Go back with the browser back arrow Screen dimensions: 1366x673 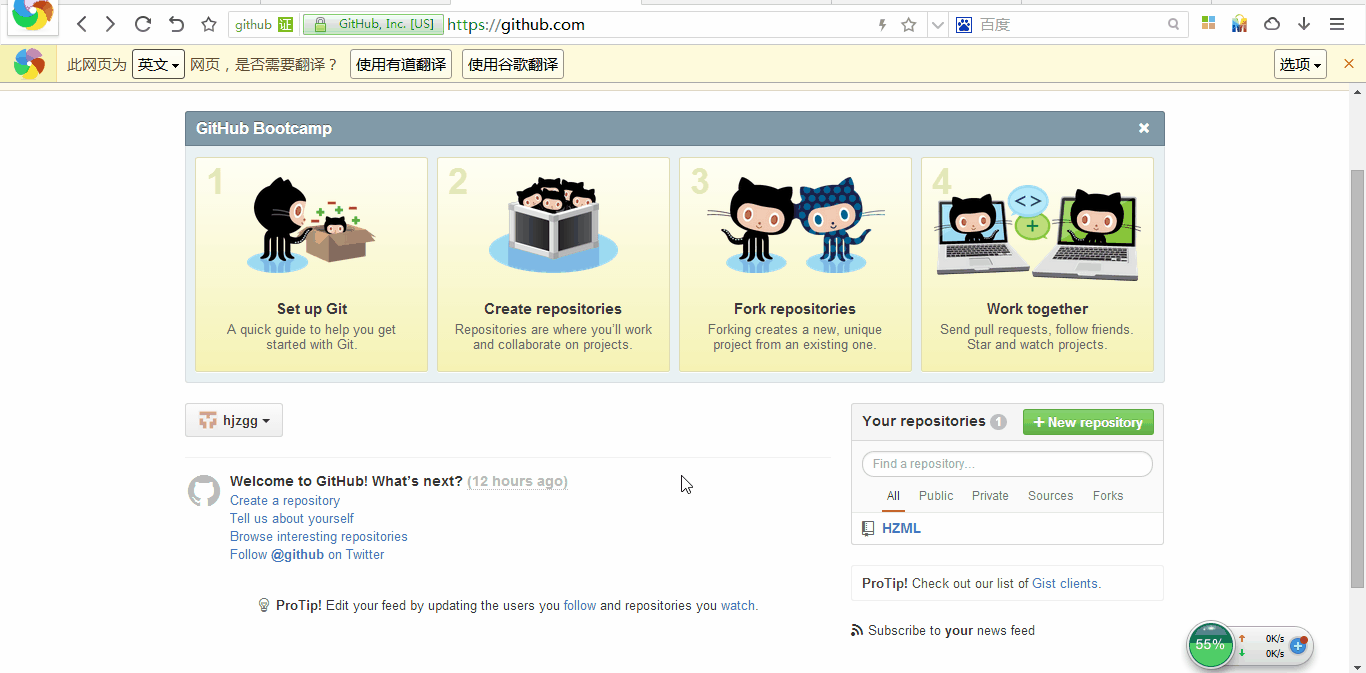click(x=82, y=24)
